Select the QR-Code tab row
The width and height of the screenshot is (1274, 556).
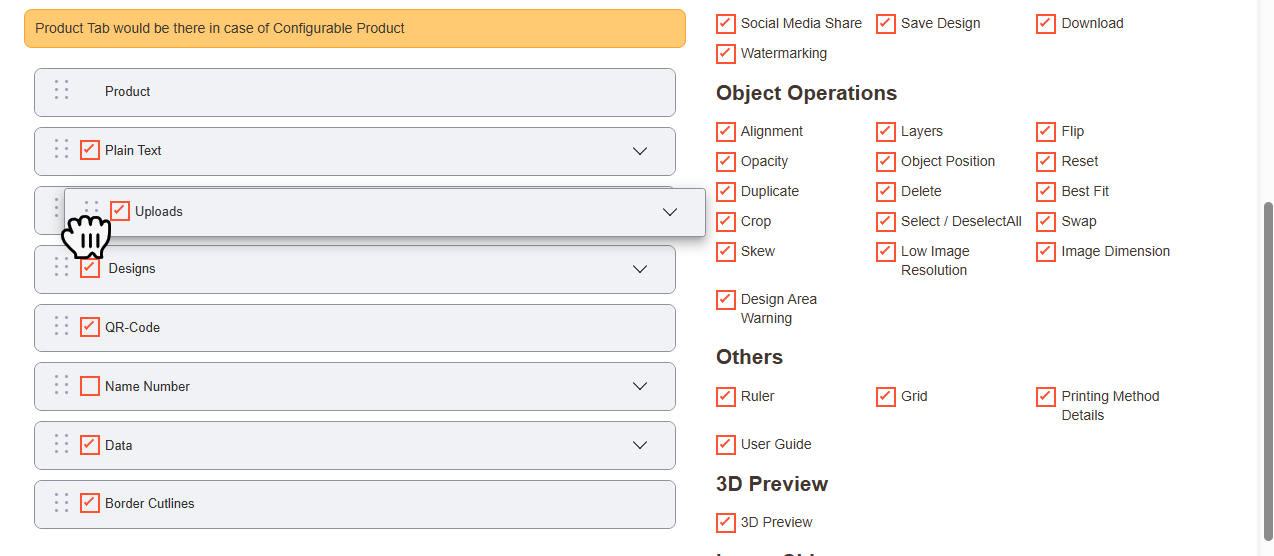click(x=355, y=328)
